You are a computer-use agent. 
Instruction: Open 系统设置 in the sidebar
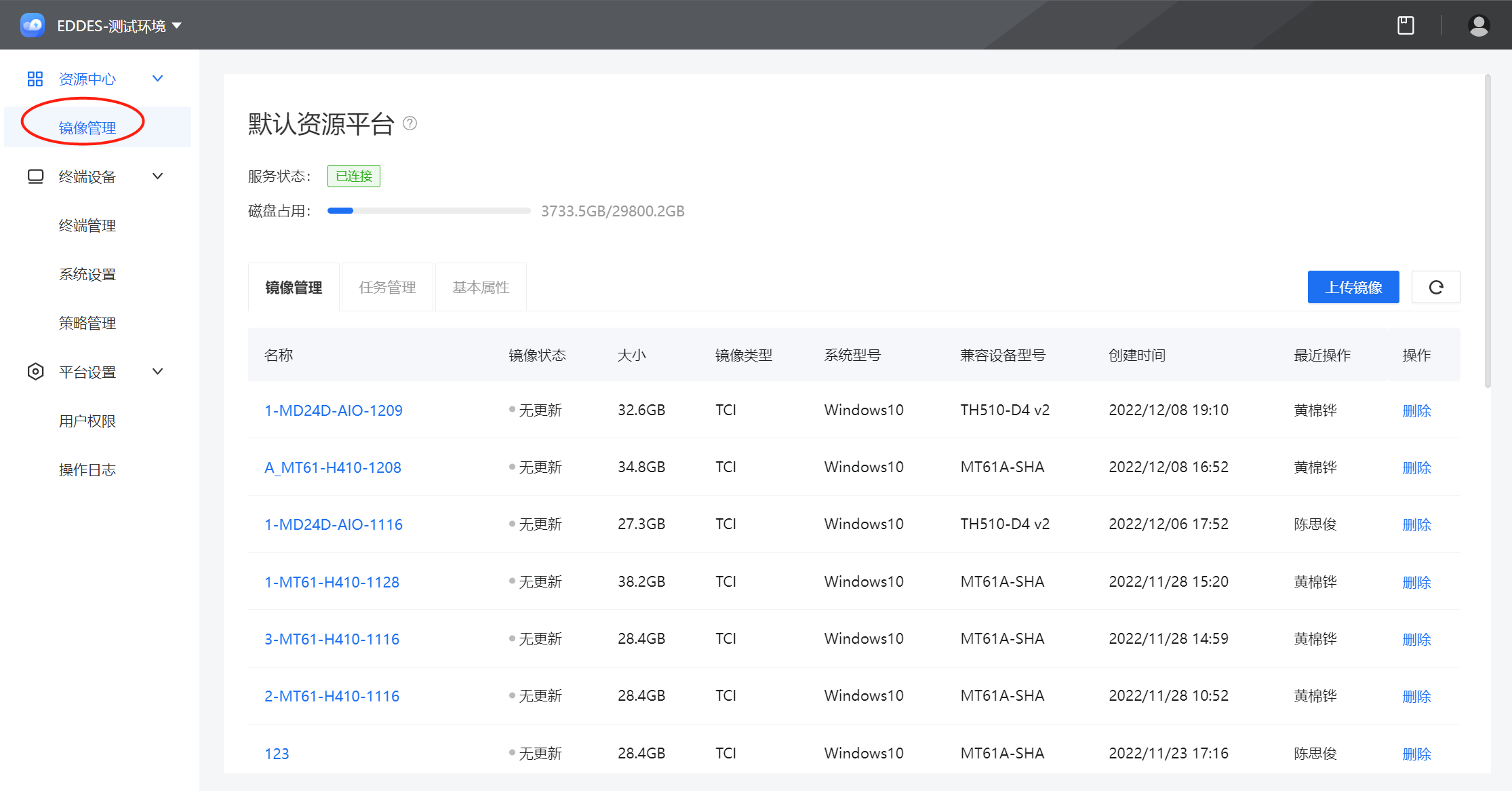87,274
